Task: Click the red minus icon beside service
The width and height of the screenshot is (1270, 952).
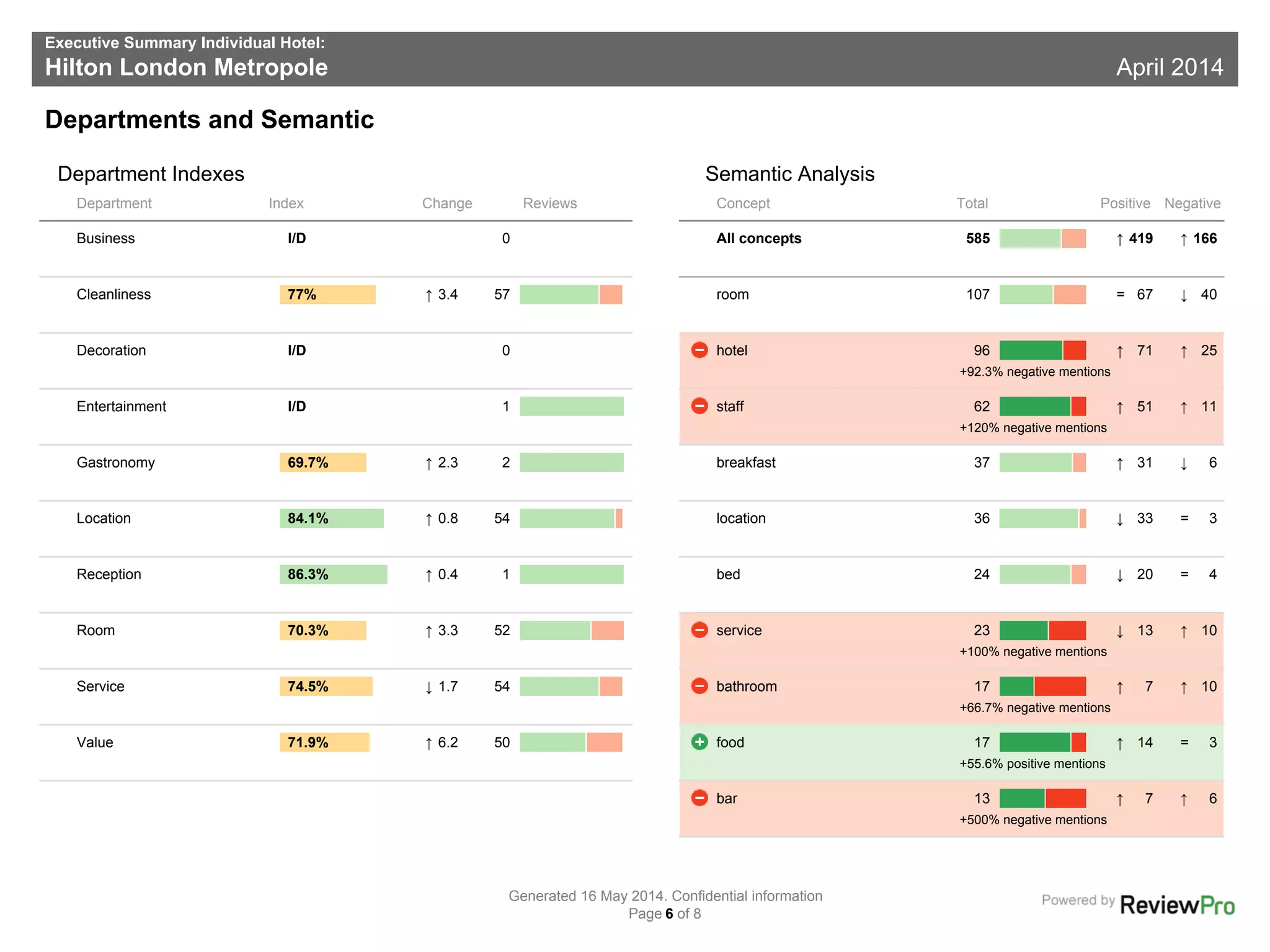Action: [x=699, y=630]
